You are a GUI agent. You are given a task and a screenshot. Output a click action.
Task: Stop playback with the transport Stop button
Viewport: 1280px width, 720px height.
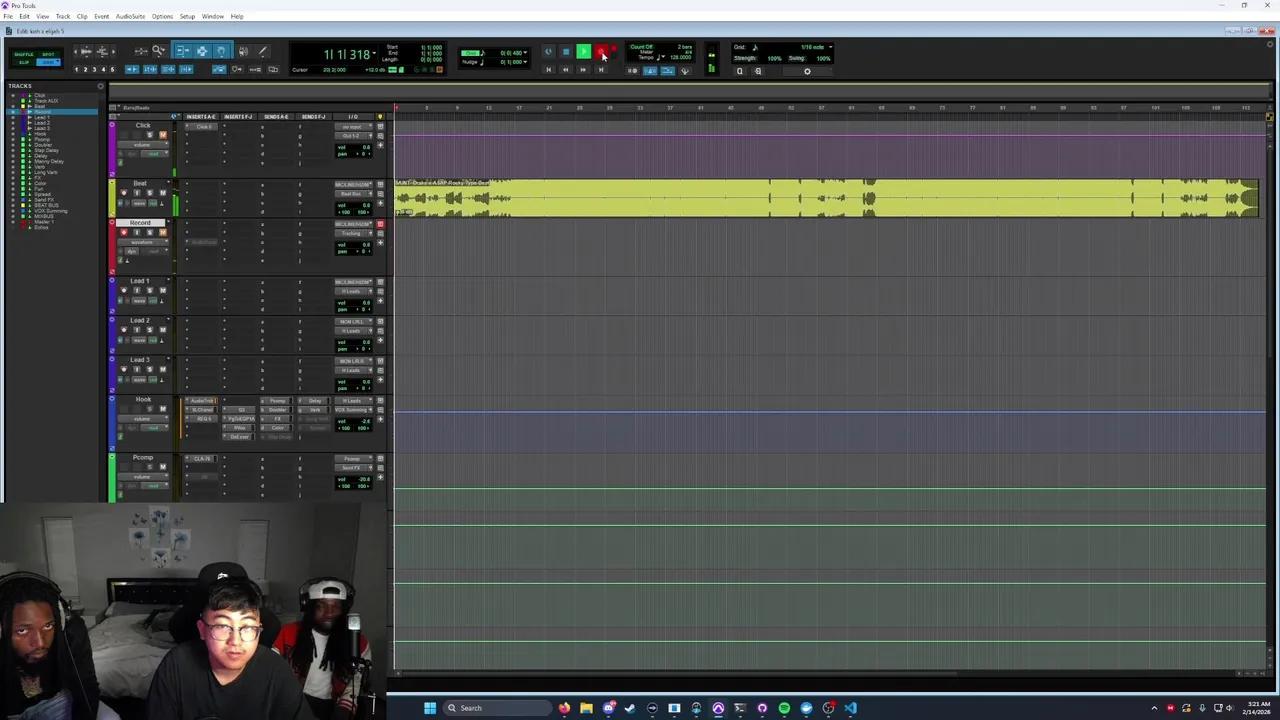click(566, 52)
